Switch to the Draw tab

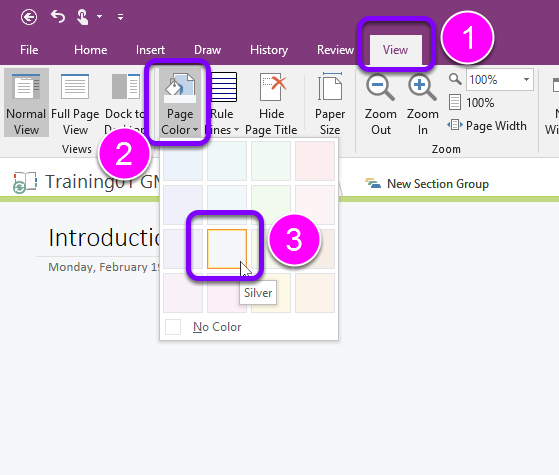pos(207,50)
